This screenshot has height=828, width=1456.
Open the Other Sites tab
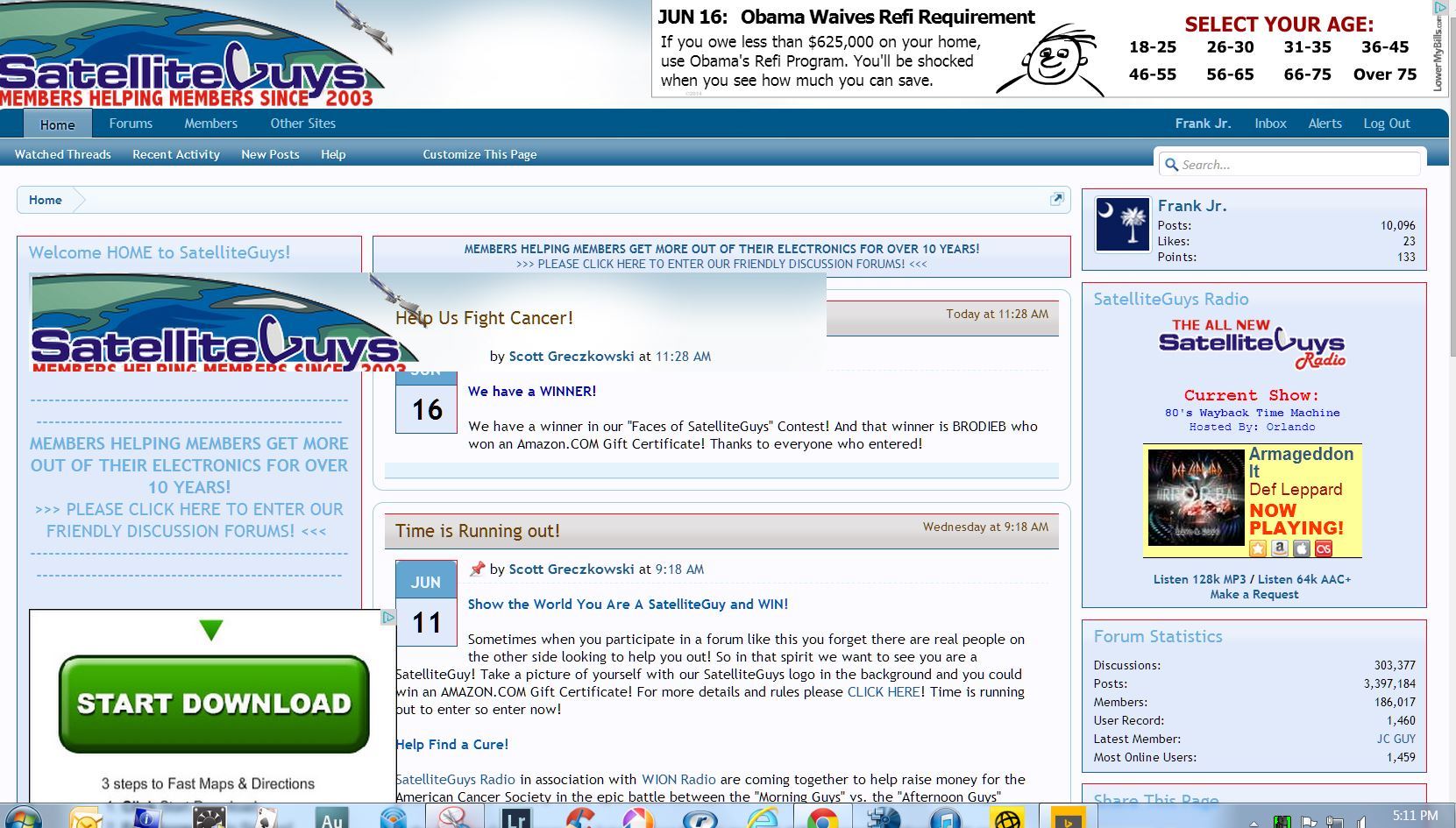point(302,124)
